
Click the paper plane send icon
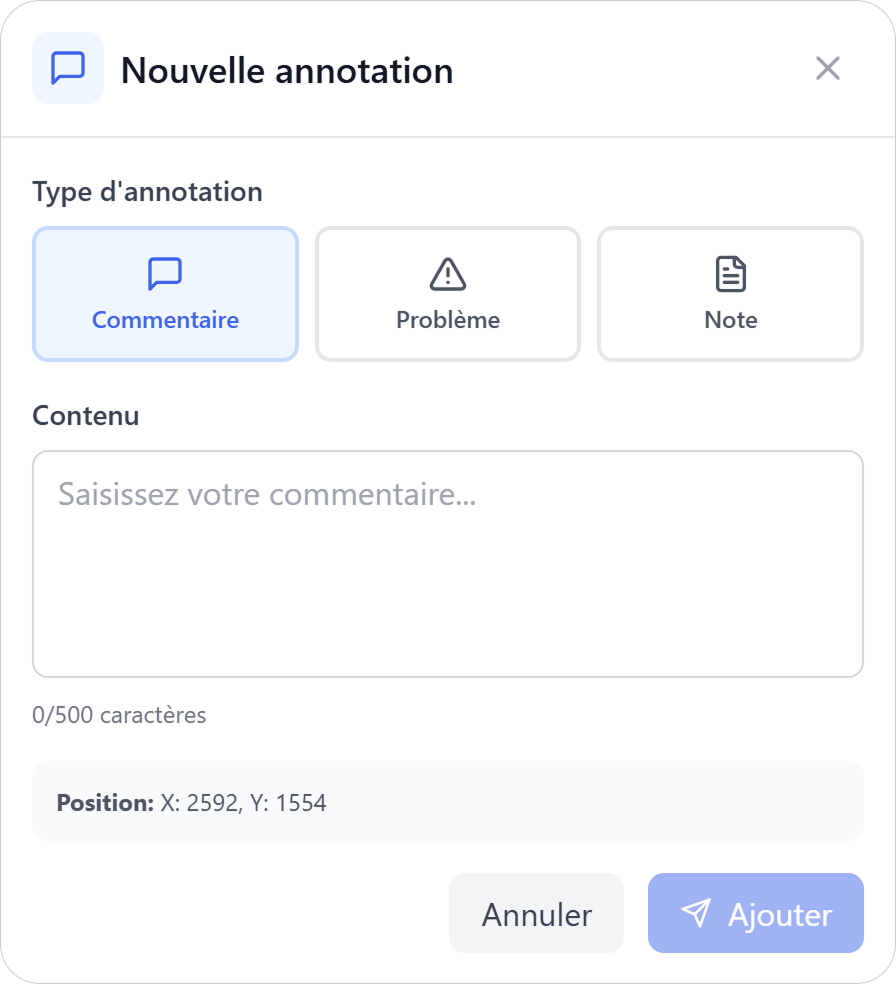[696, 913]
